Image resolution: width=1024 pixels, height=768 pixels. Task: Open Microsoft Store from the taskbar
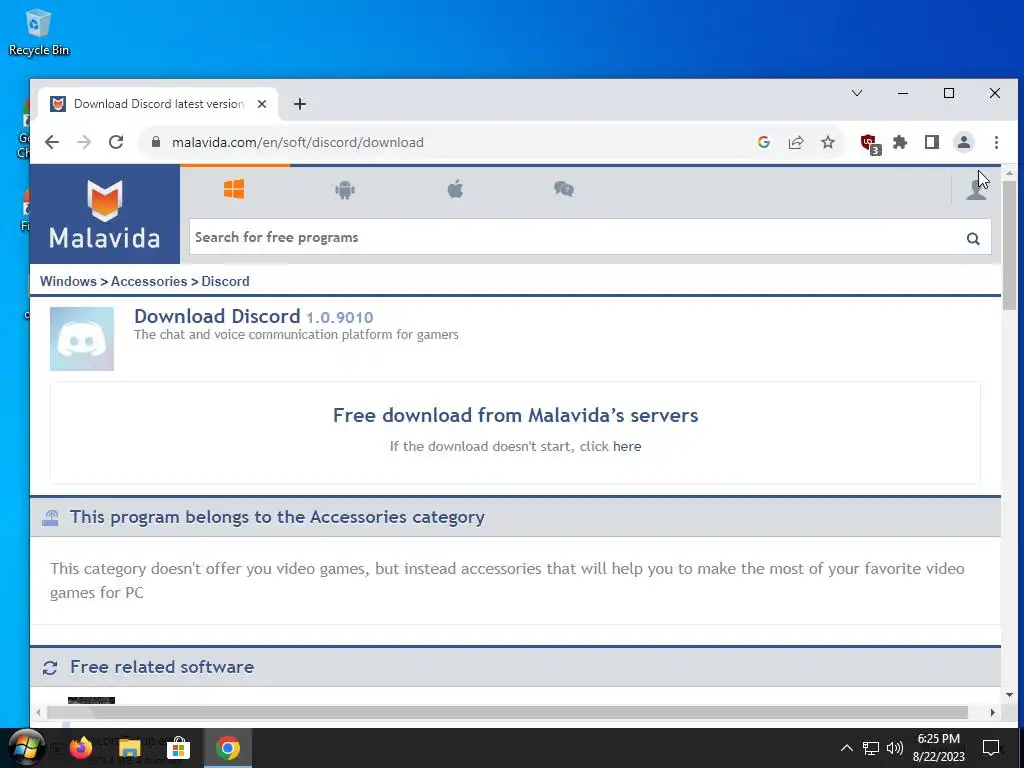pos(178,748)
